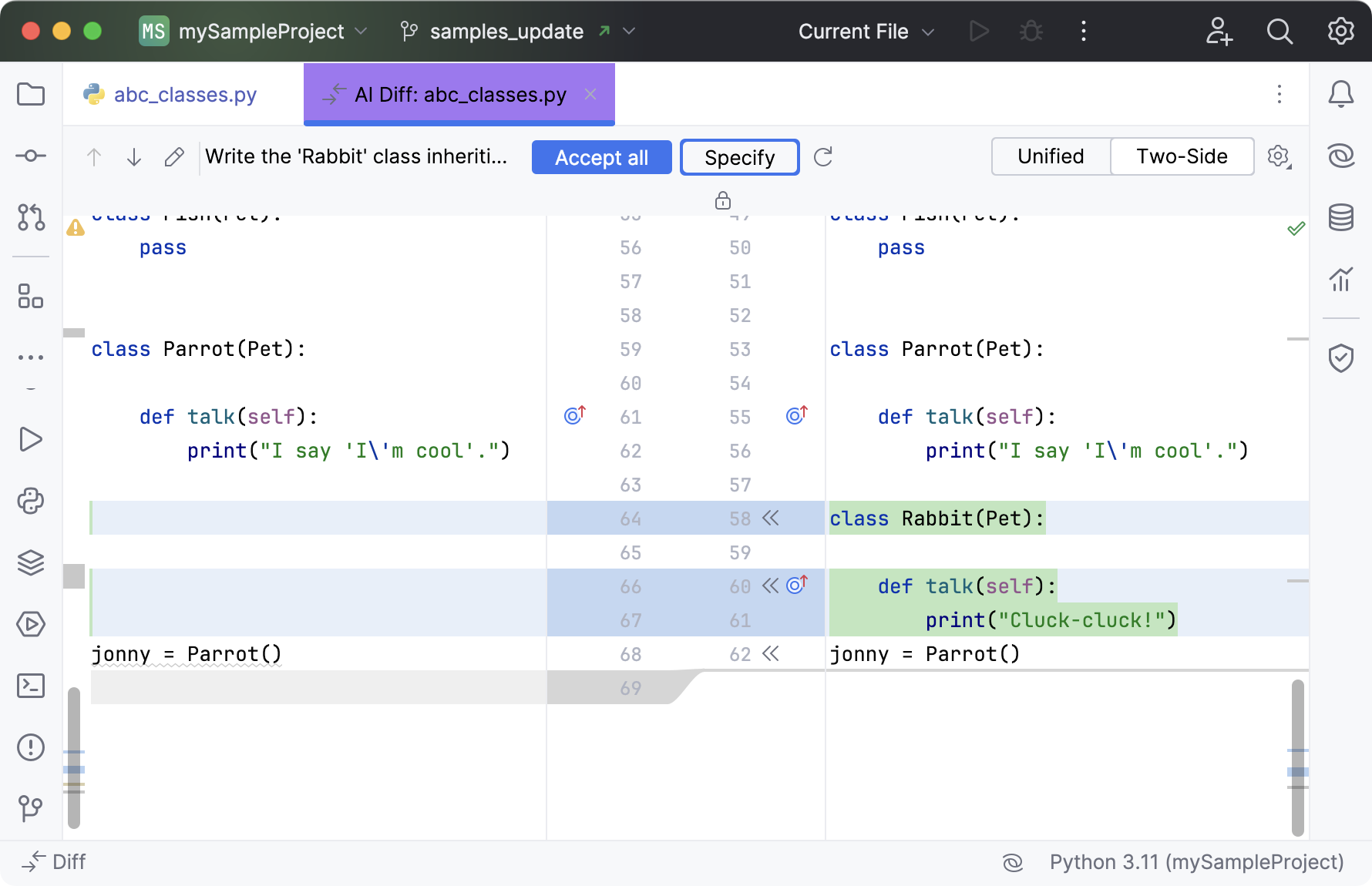Show more tool windows ellipsis
This screenshot has height=886, width=1372.
click(x=31, y=357)
